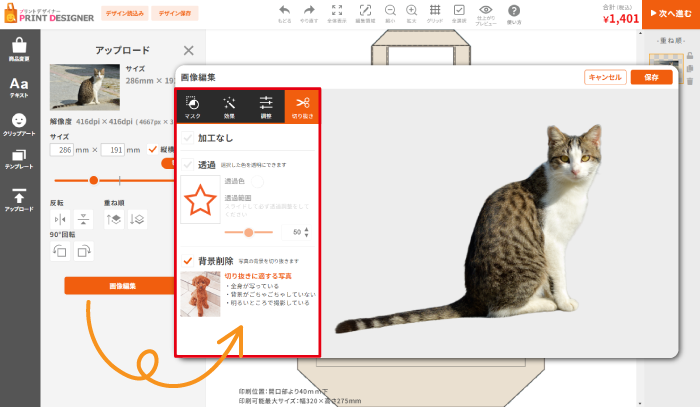
Task: Select the 加工なし checkbox option
Action: pyautogui.click(x=188, y=139)
